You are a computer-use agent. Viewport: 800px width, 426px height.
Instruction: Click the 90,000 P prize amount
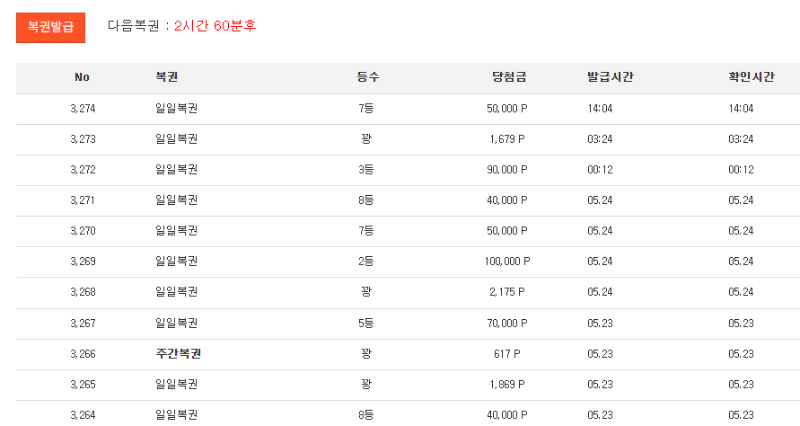(507, 169)
